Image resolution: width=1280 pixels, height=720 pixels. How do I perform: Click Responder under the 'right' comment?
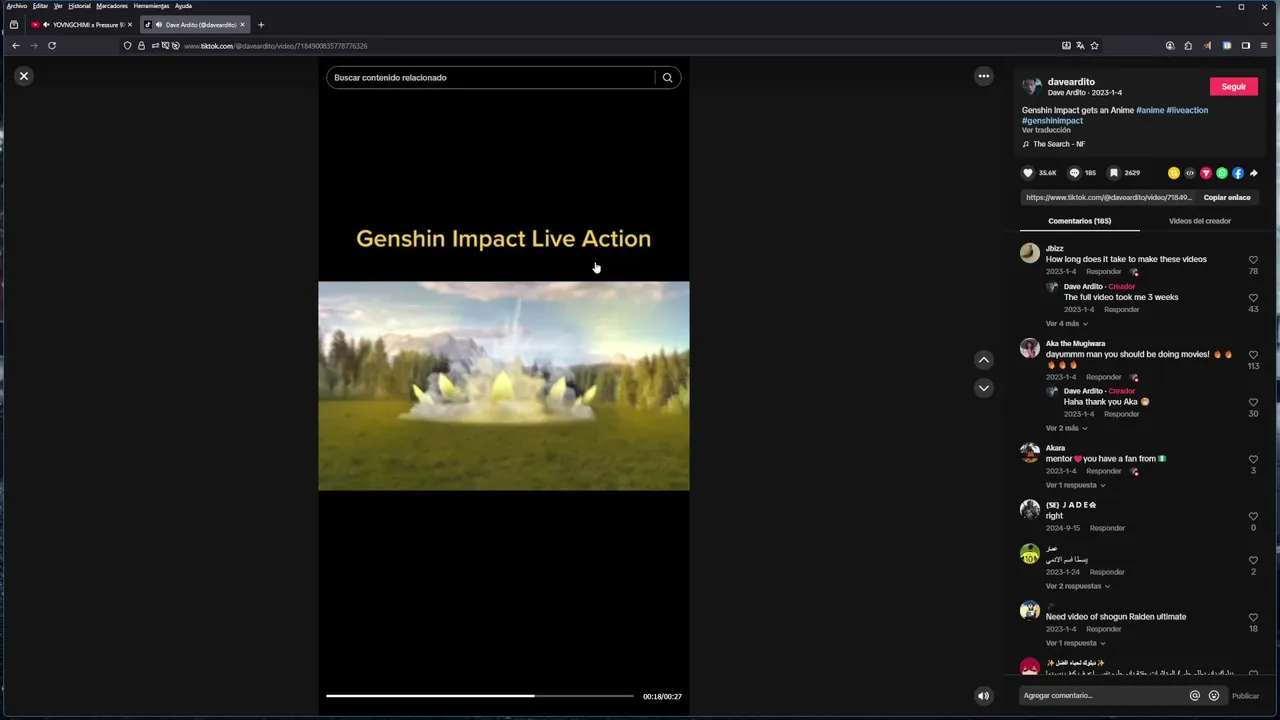coord(1108,528)
